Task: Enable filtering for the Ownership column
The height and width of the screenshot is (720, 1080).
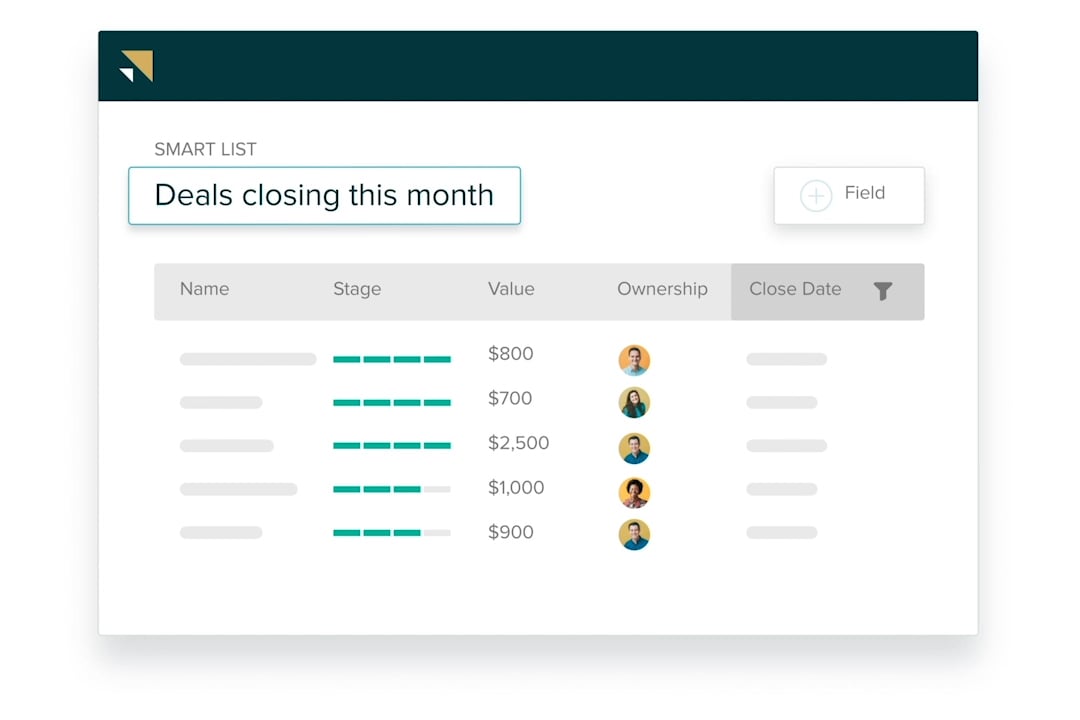Action: (662, 289)
